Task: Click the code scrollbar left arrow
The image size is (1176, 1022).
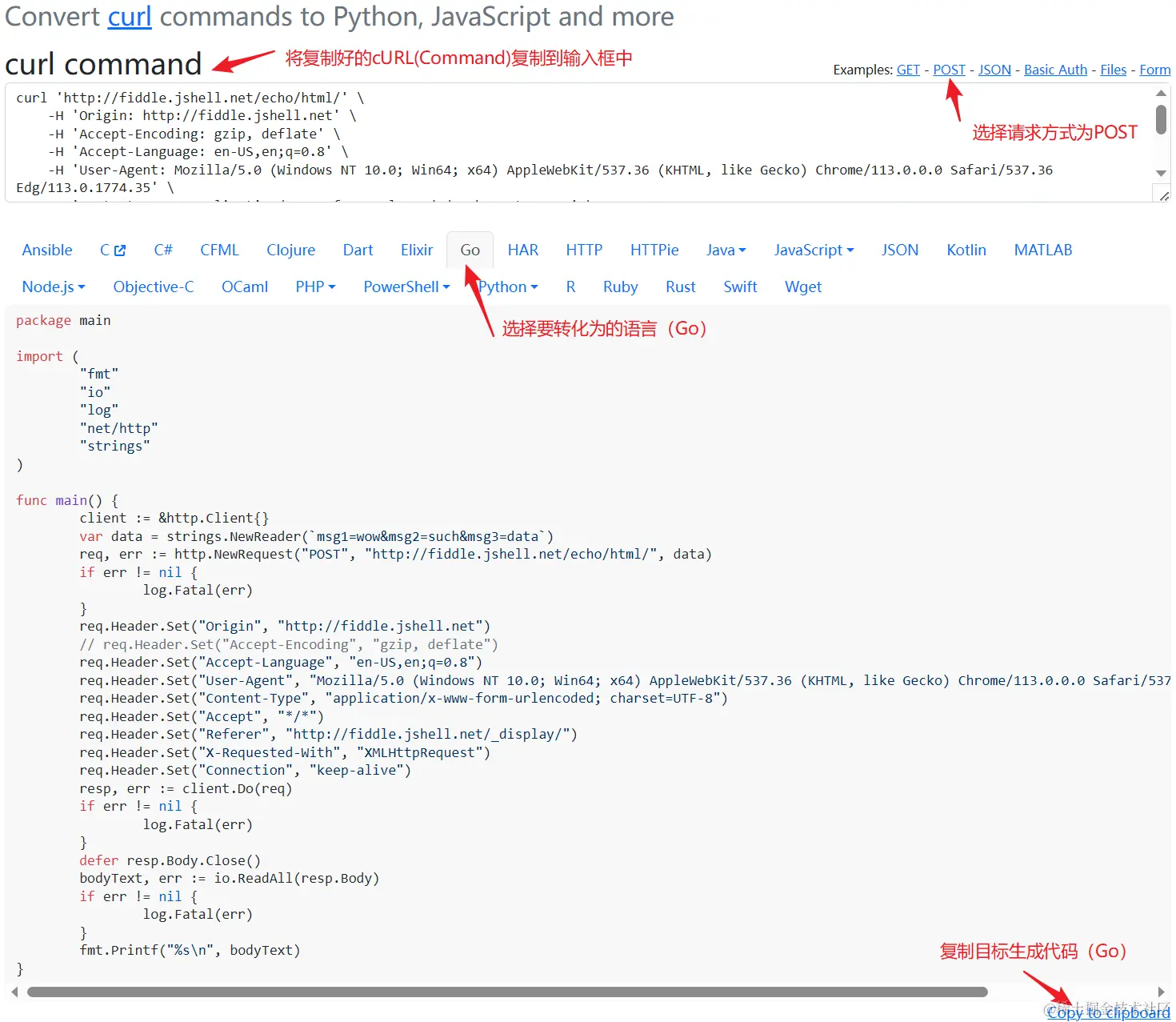Action: [x=14, y=992]
